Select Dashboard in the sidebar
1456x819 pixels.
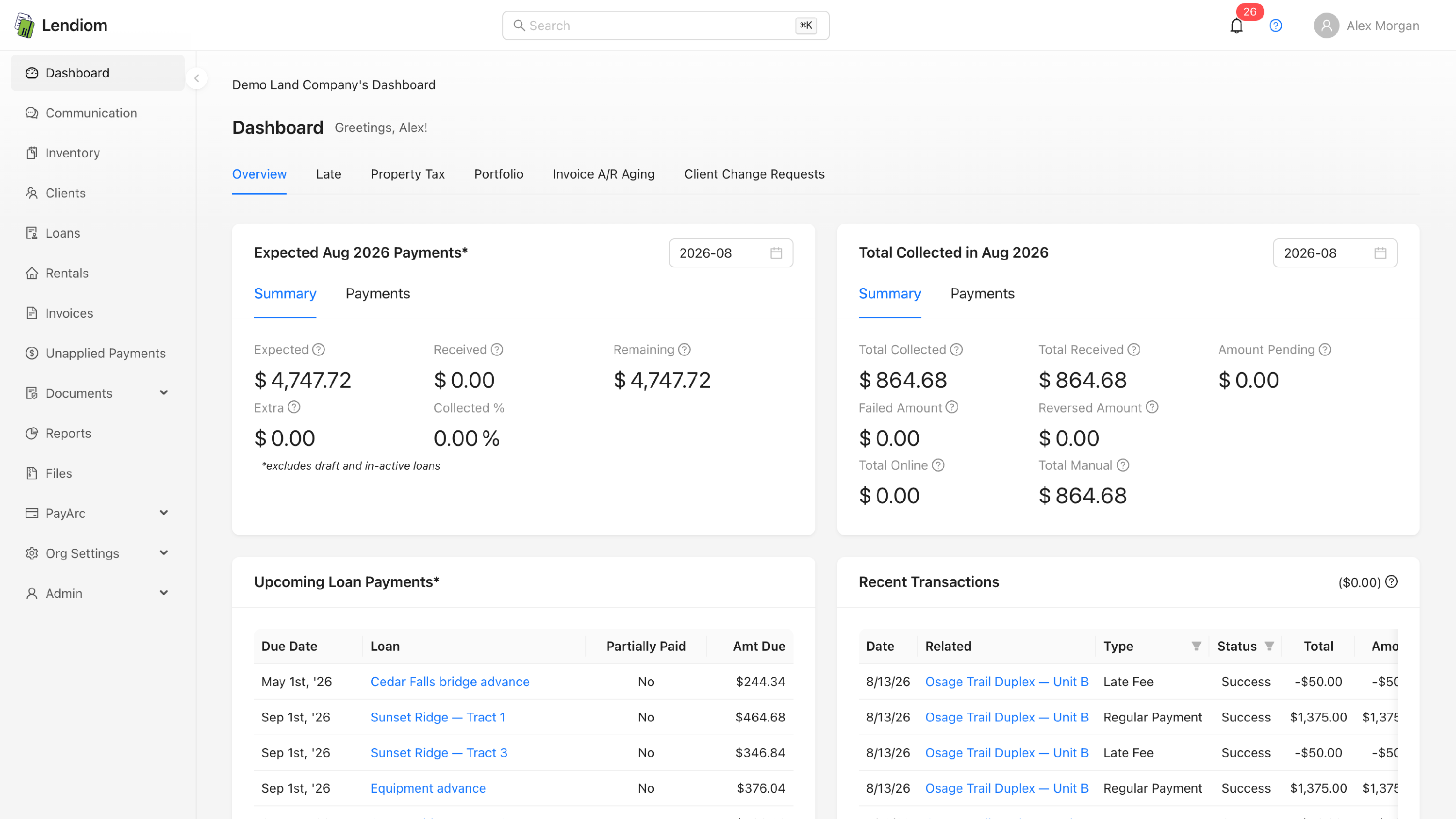98,73
